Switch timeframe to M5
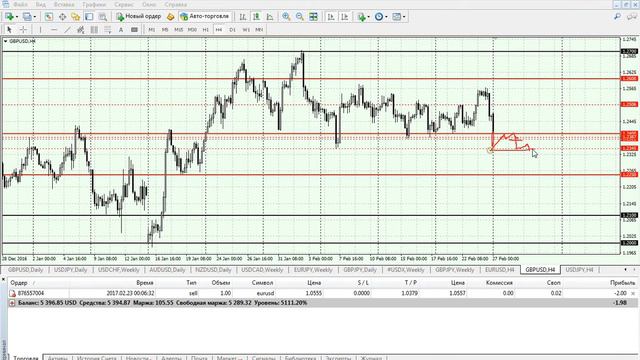 (165, 30)
